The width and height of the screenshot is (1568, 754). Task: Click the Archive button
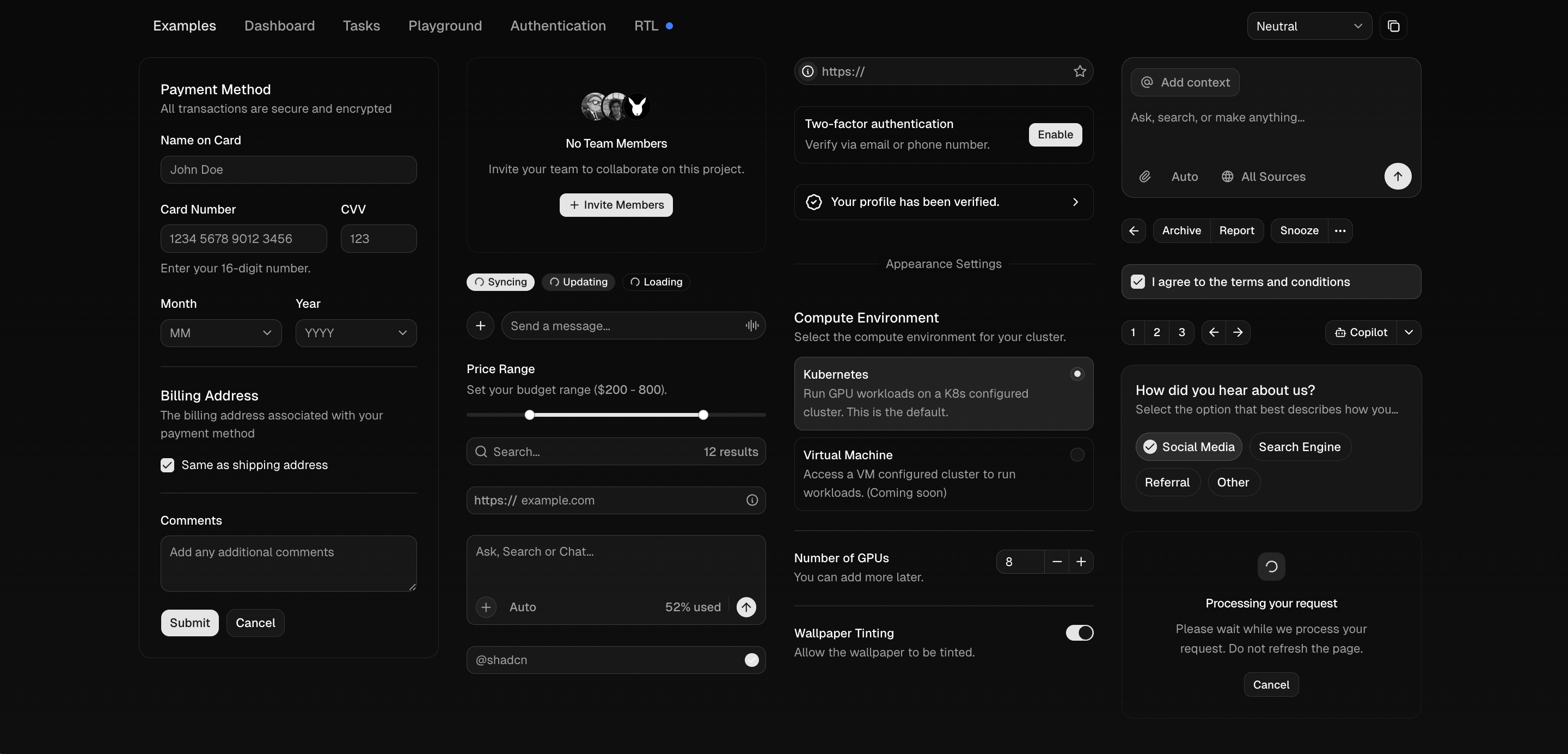(x=1181, y=231)
